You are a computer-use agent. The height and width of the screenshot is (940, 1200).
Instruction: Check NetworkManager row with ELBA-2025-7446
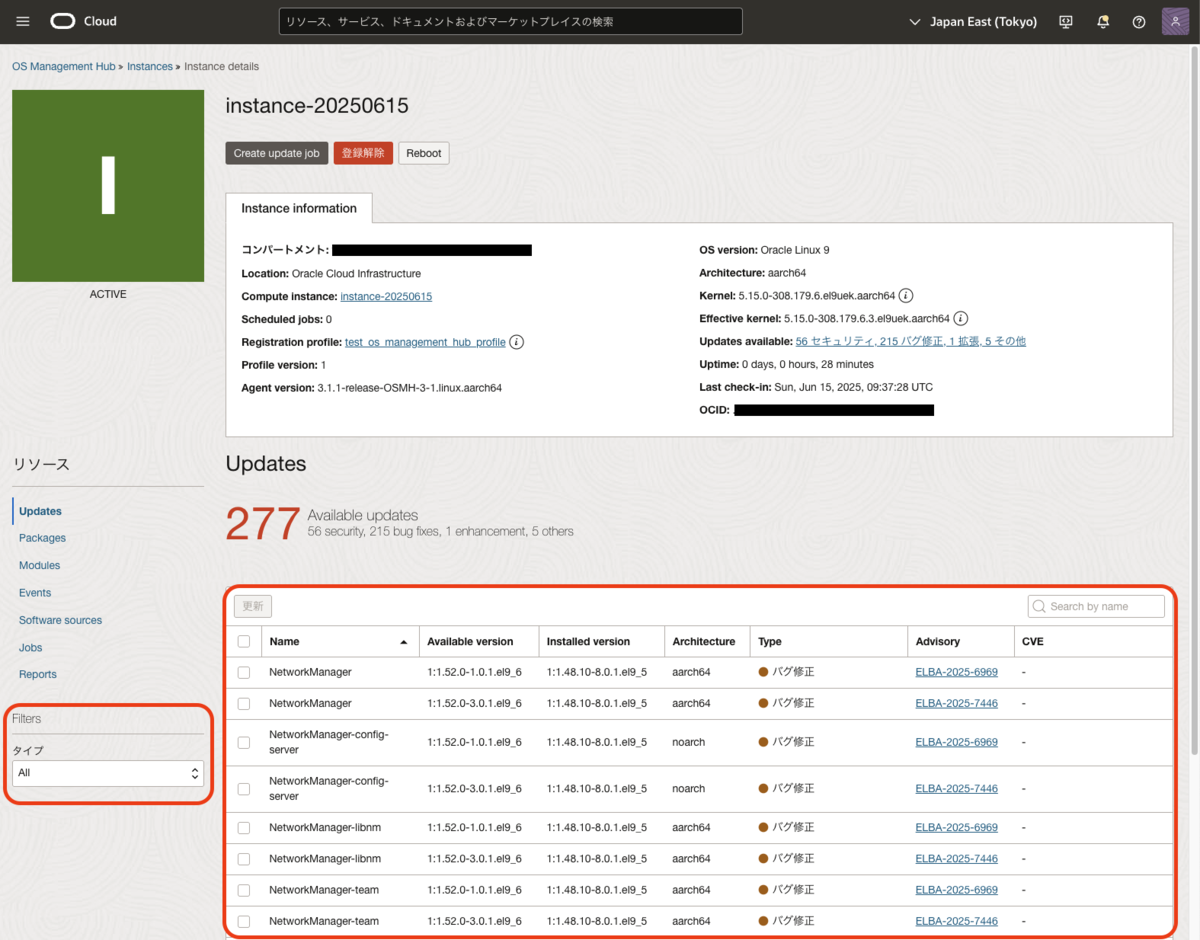coord(244,704)
